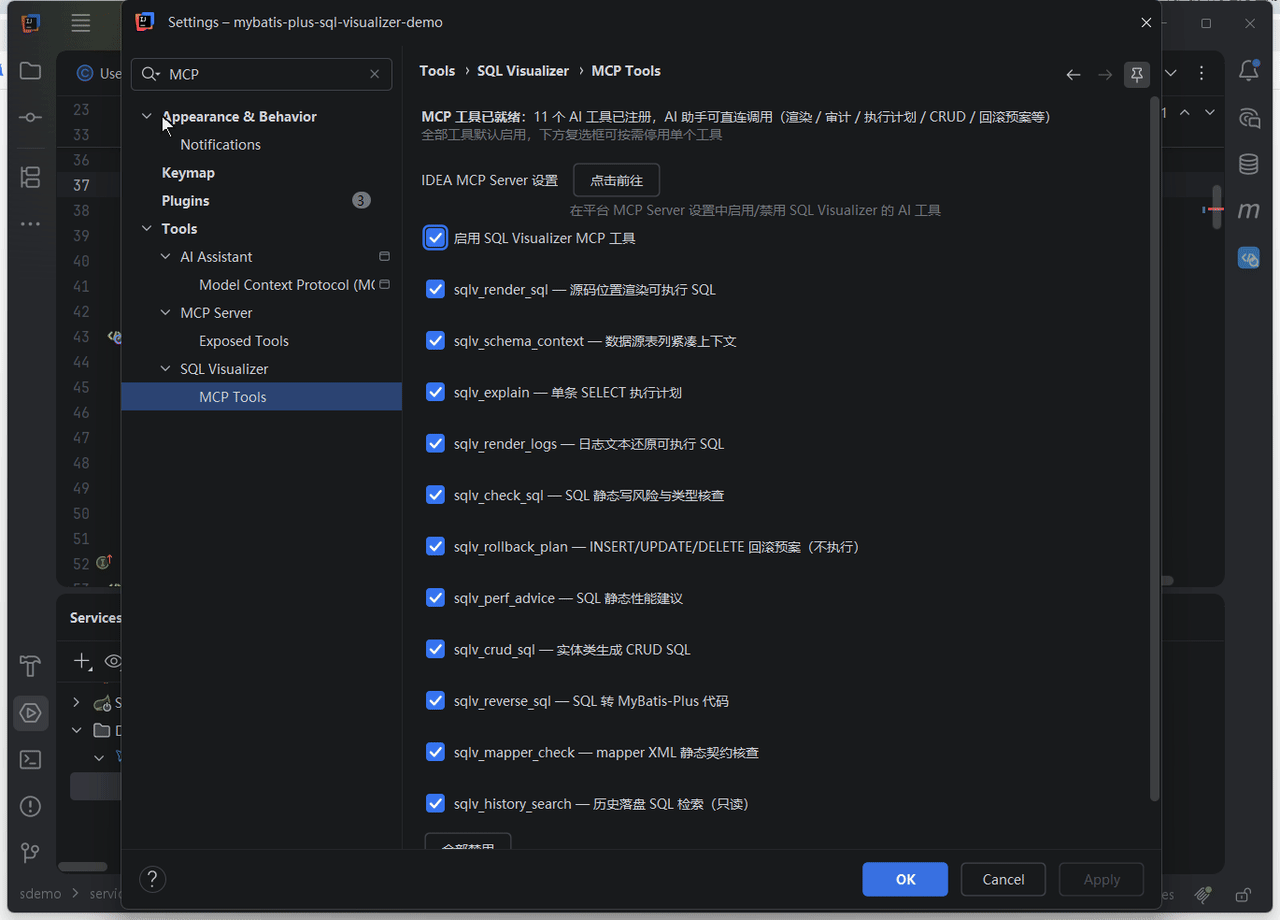Click the Cancel button
The width and height of the screenshot is (1280, 920).
click(x=1003, y=879)
